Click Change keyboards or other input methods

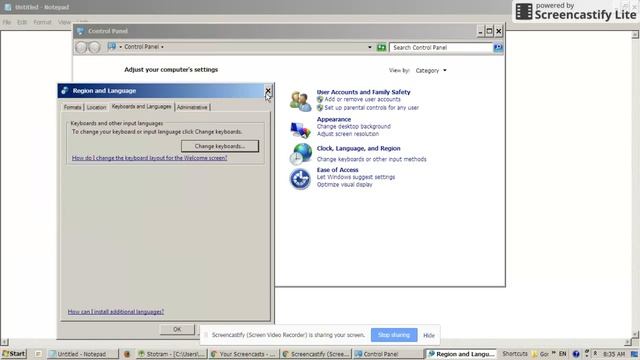pyautogui.click(x=371, y=159)
